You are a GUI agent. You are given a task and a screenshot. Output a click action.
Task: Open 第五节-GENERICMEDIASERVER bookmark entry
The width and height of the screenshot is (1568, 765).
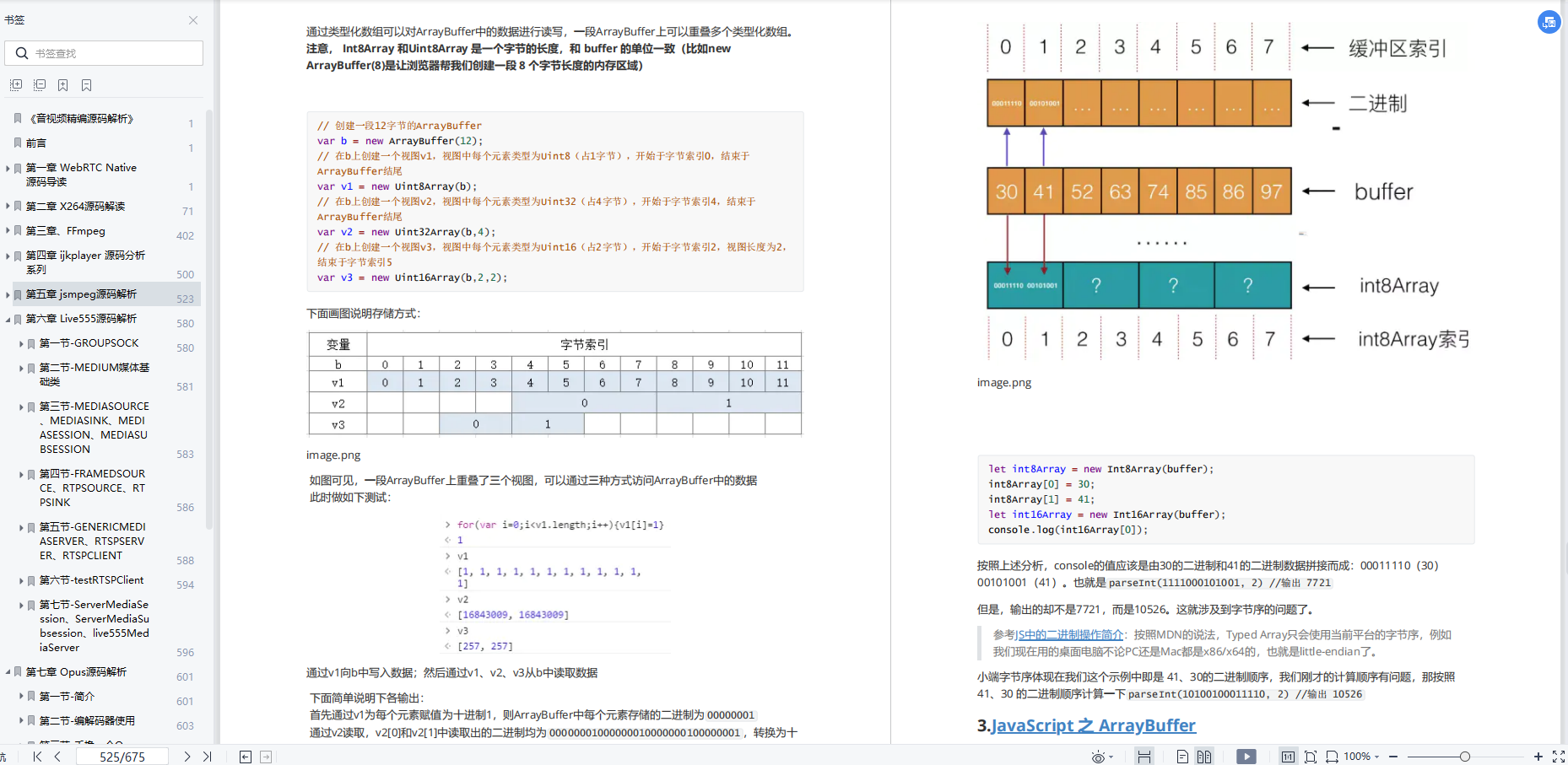(x=93, y=541)
